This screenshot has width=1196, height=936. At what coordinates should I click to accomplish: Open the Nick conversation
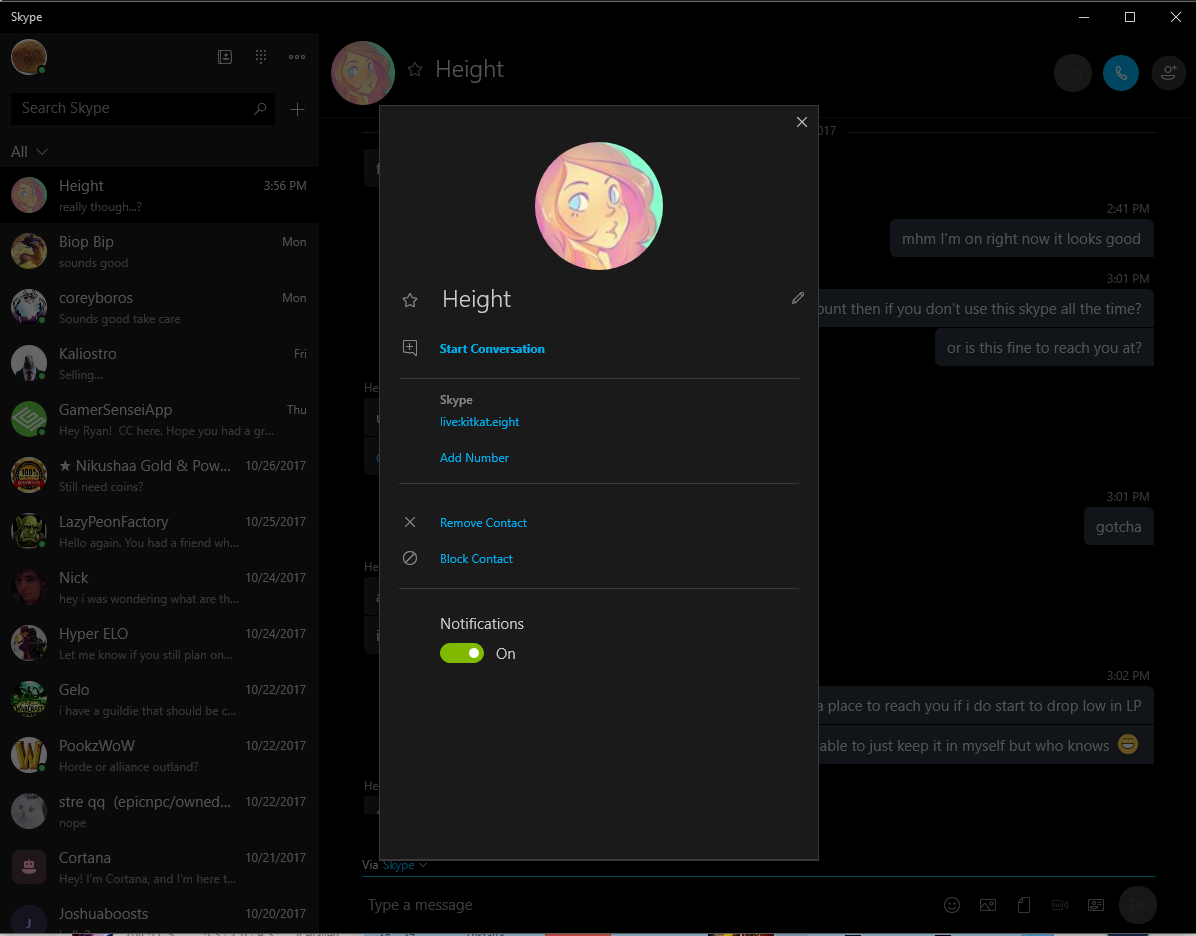(x=159, y=587)
